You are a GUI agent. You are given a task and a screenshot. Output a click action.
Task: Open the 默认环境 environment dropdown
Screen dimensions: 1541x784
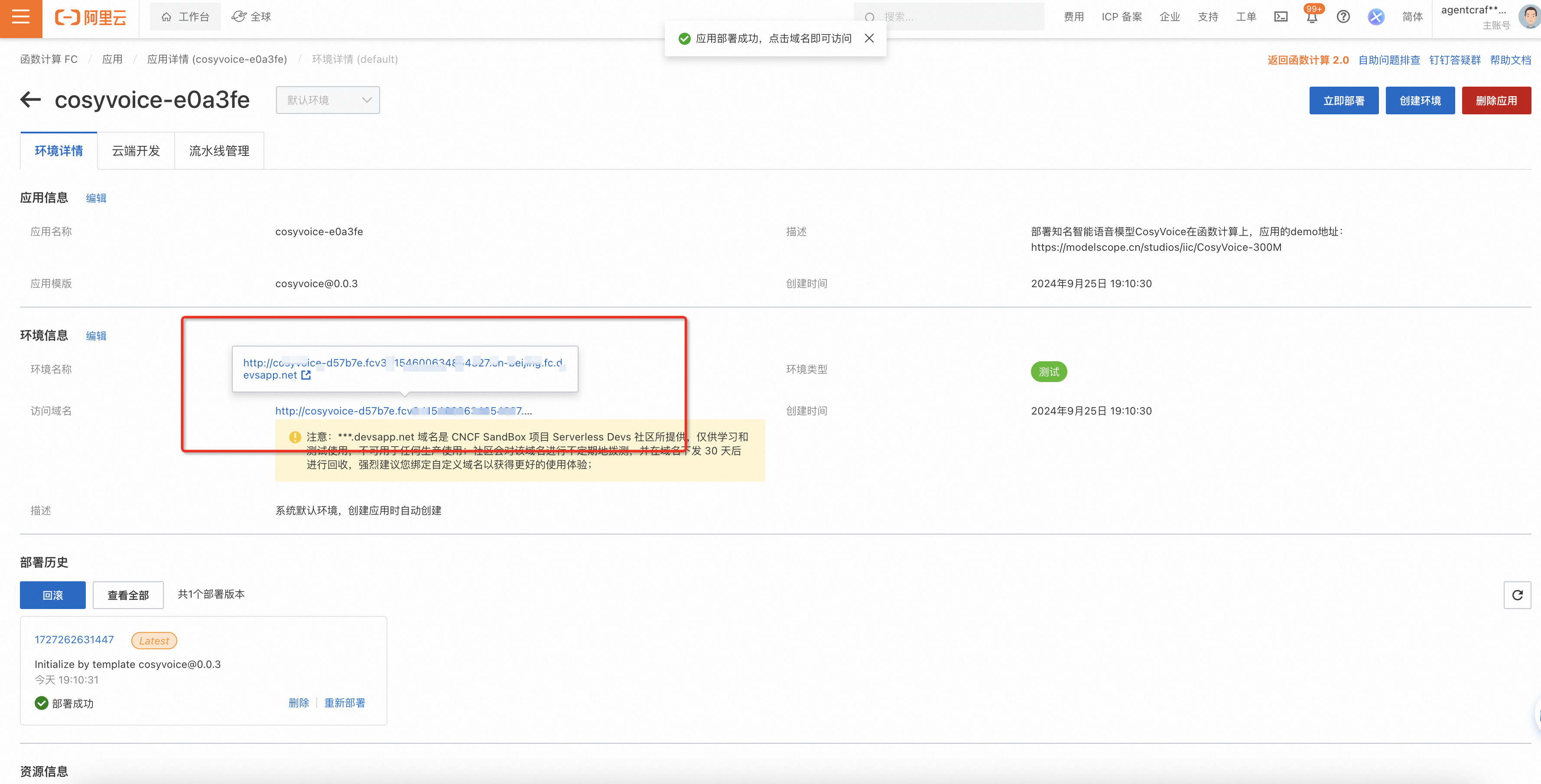(x=328, y=100)
